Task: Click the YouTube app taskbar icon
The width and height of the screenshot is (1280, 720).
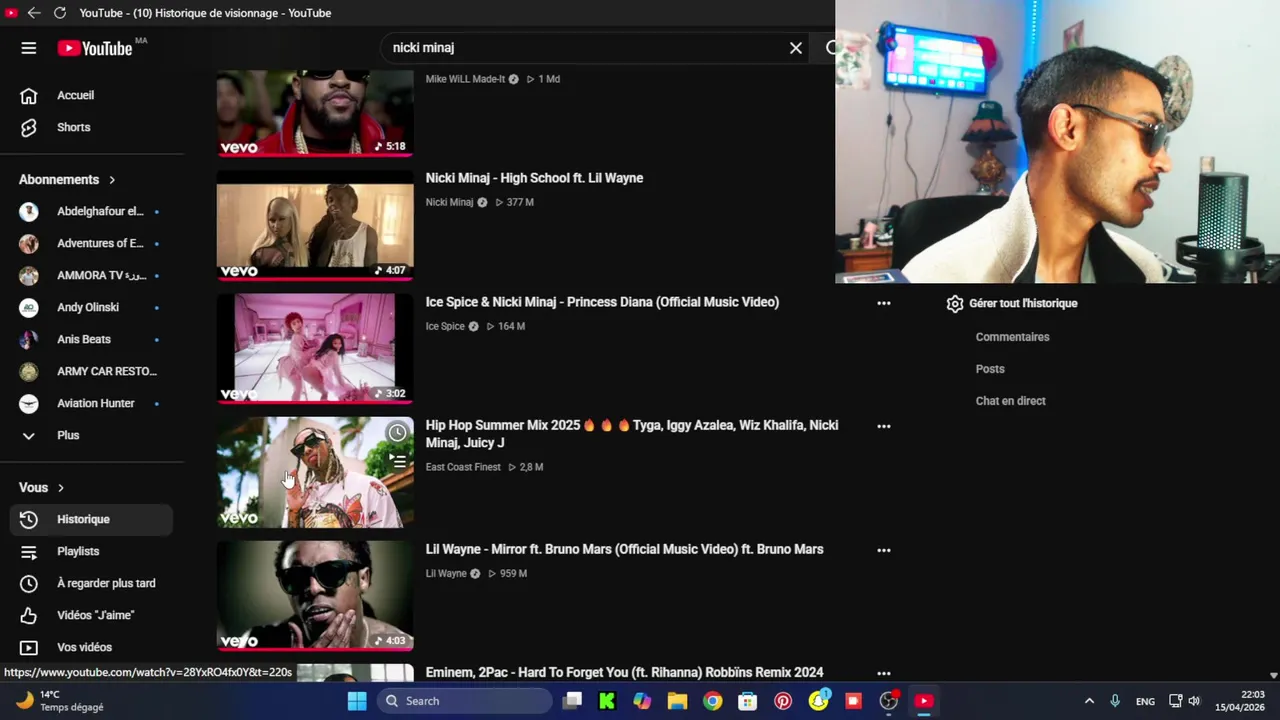Action: click(924, 701)
